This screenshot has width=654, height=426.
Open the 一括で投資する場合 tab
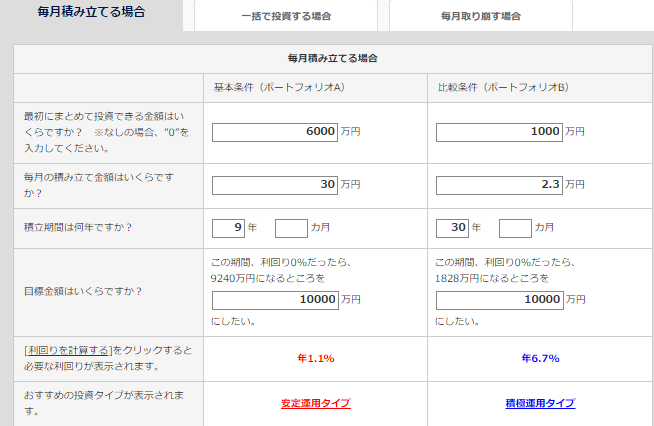tap(286, 16)
